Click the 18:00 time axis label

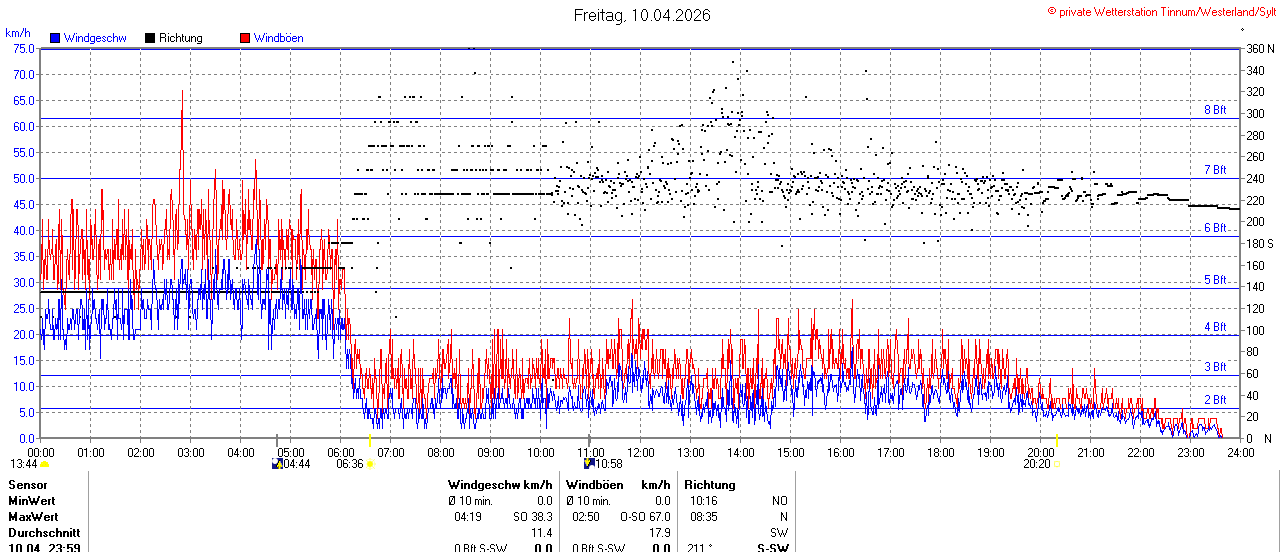coord(940,452)
